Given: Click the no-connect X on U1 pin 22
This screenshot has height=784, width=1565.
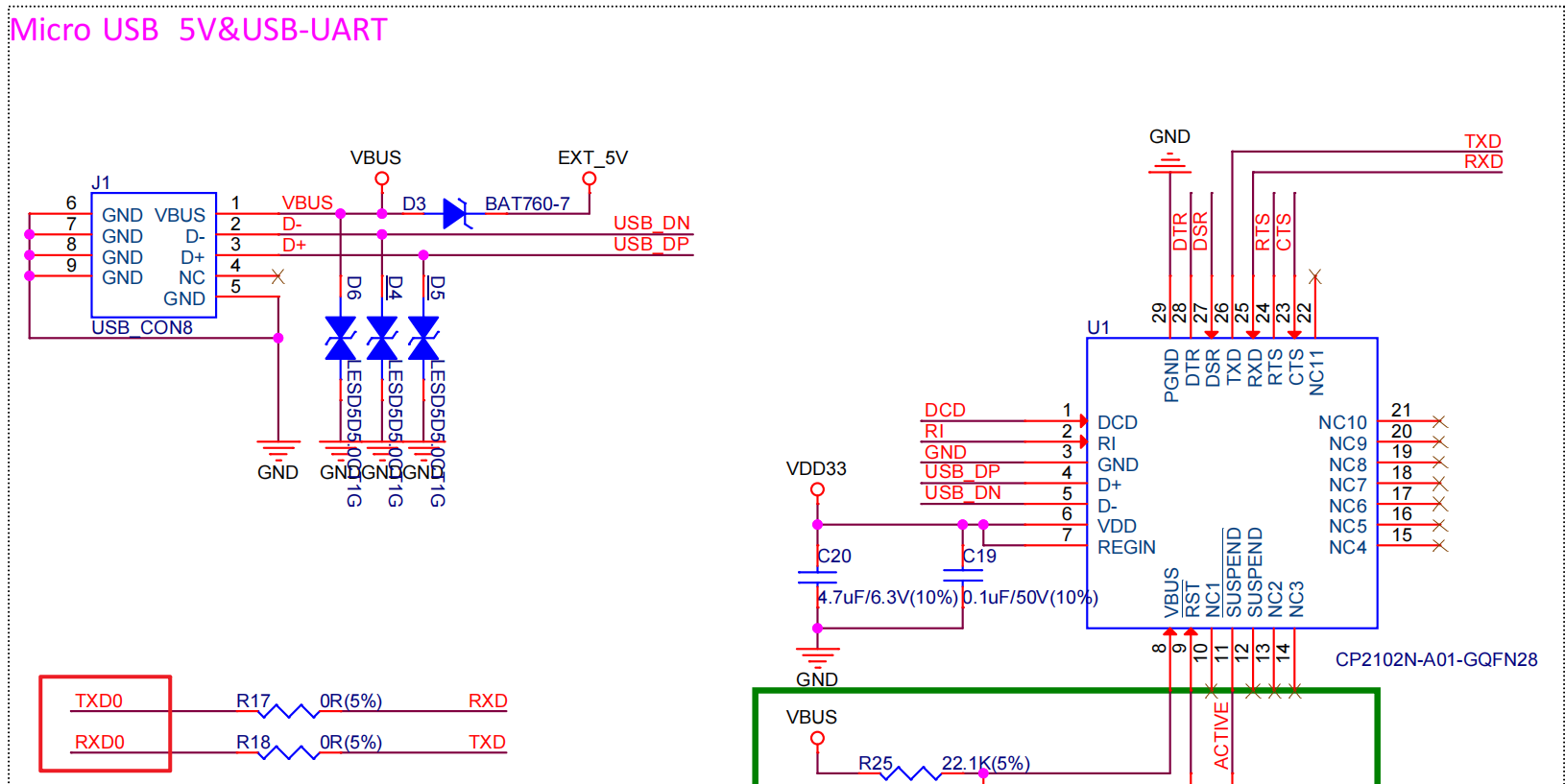Looking at the screenshot, I should point(1315,276).
